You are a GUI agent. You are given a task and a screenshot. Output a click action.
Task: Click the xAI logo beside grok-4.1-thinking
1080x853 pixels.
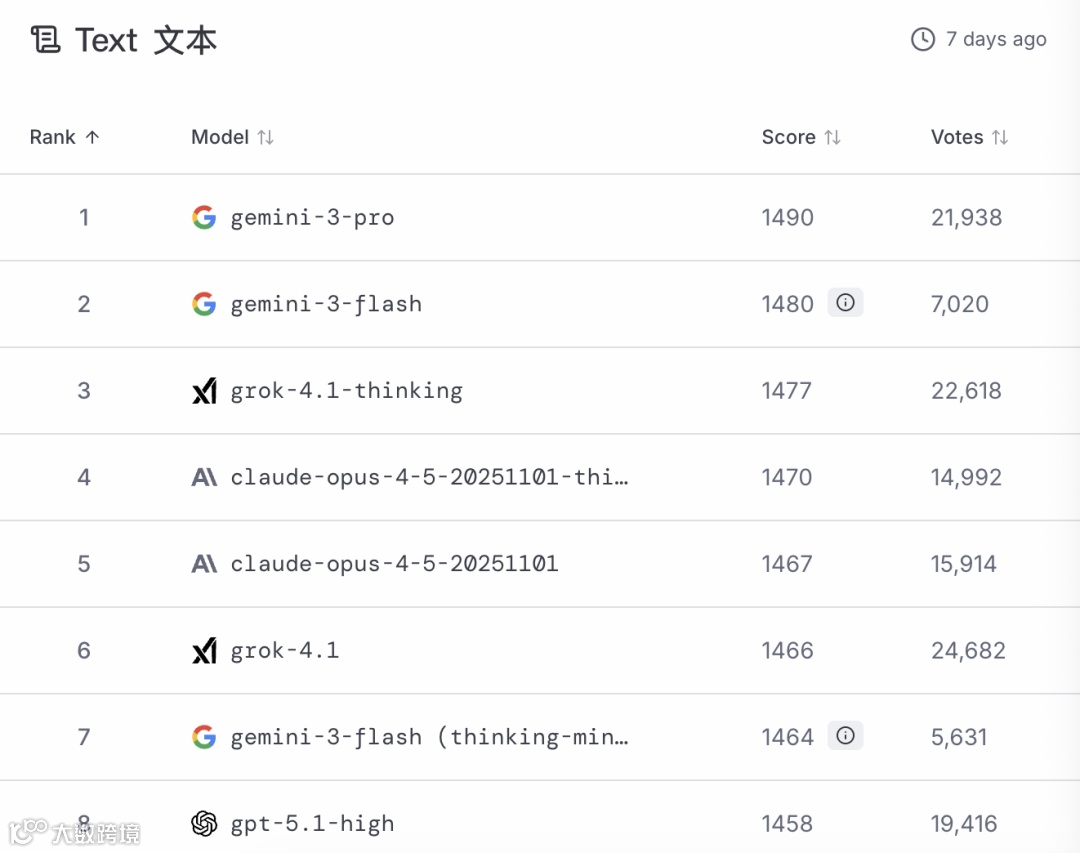pyautogui.click(x=204, y=391)
